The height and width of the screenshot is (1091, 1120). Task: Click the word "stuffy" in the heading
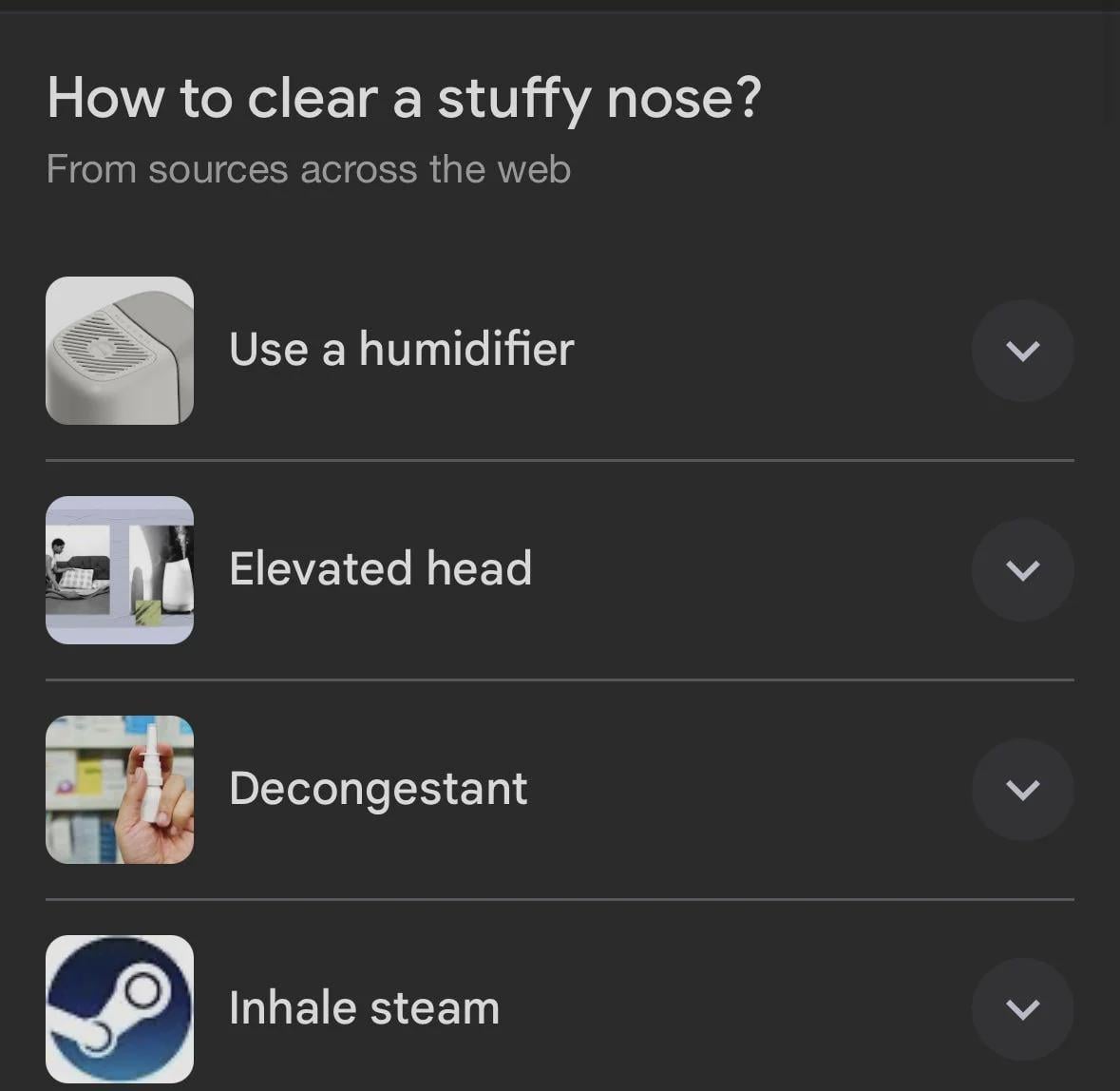(x=514, y=98)
